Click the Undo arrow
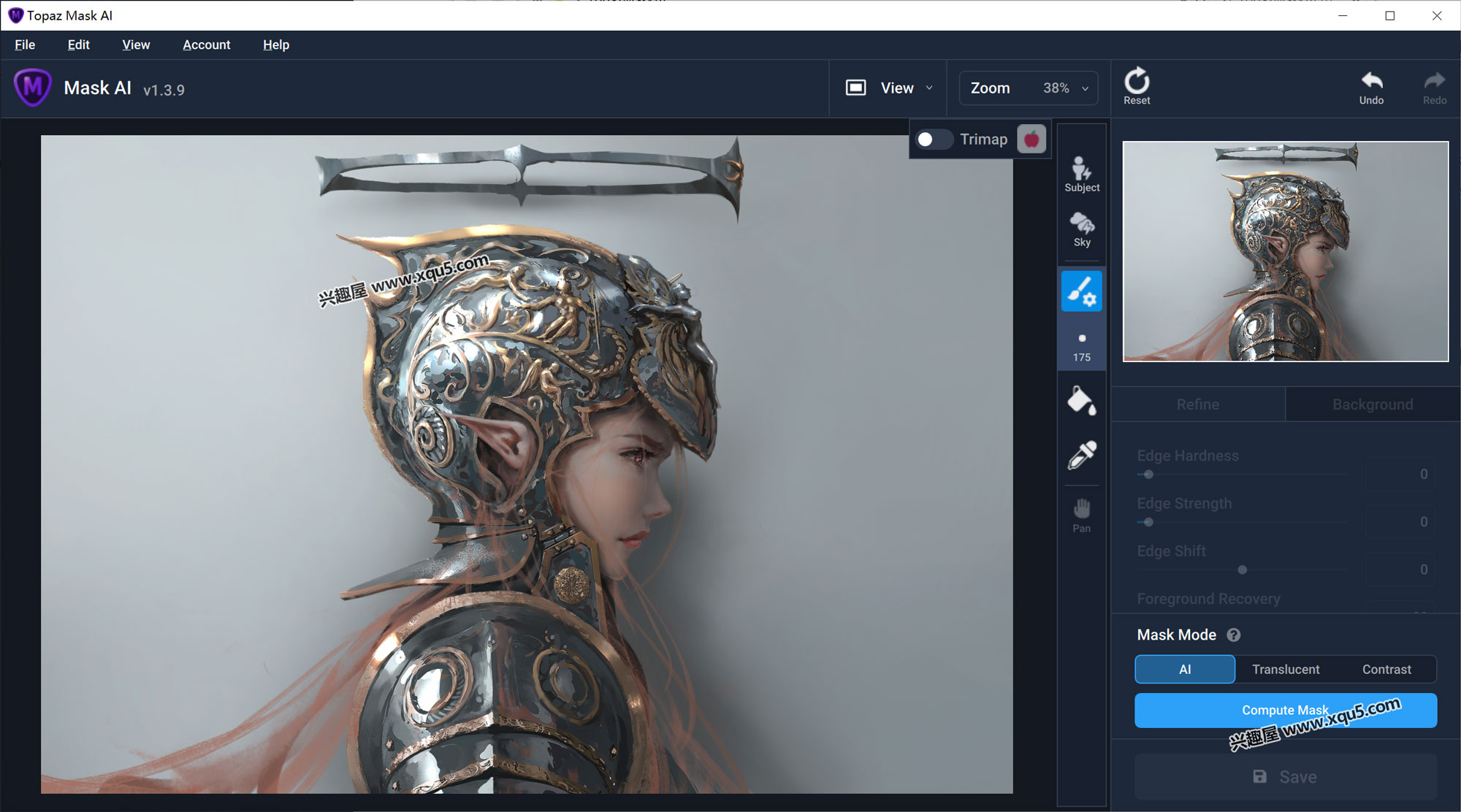The width and height of the screenshot is (1461, 812). coord(1372,88)
